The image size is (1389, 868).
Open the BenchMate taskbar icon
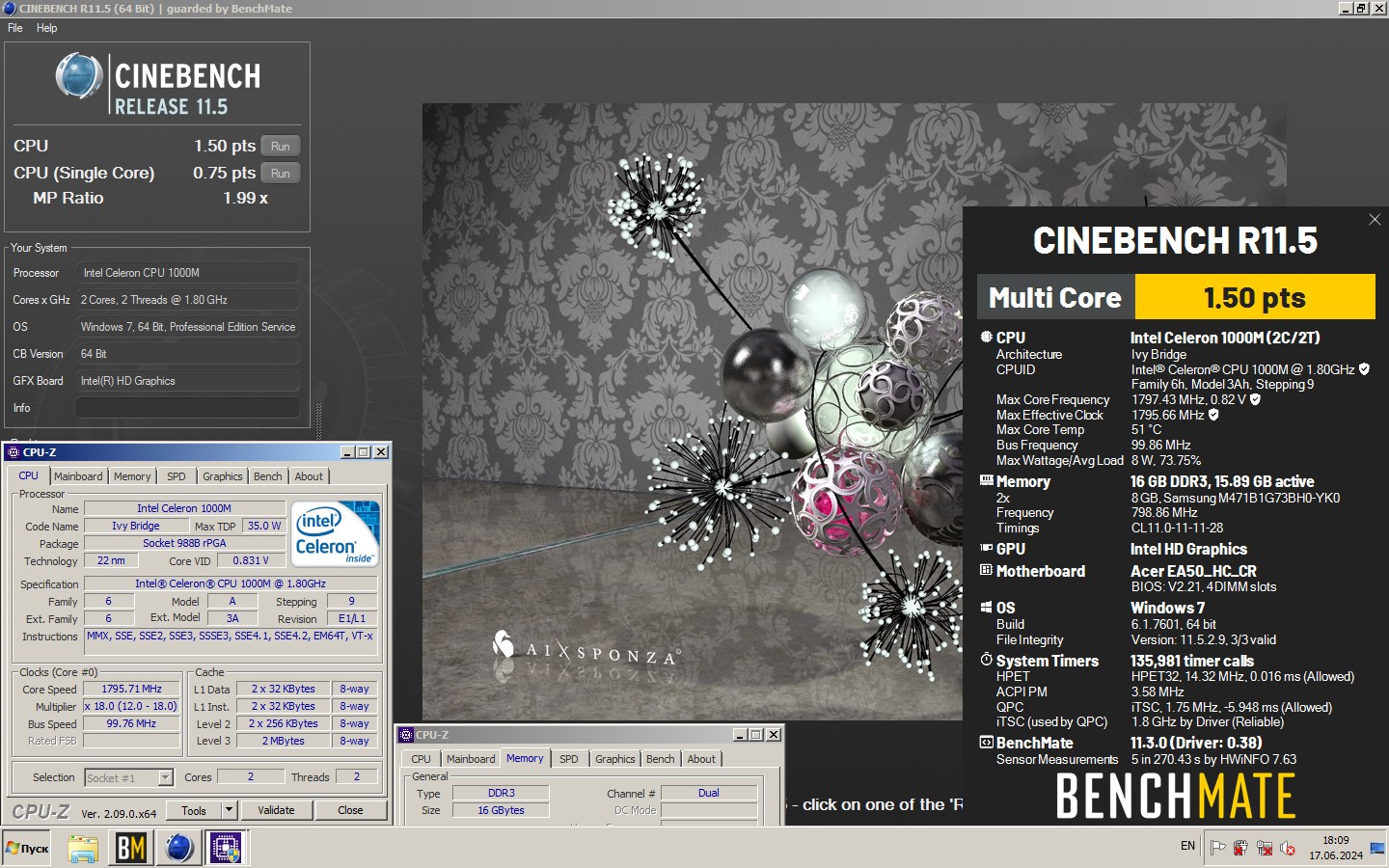[130, 848]
